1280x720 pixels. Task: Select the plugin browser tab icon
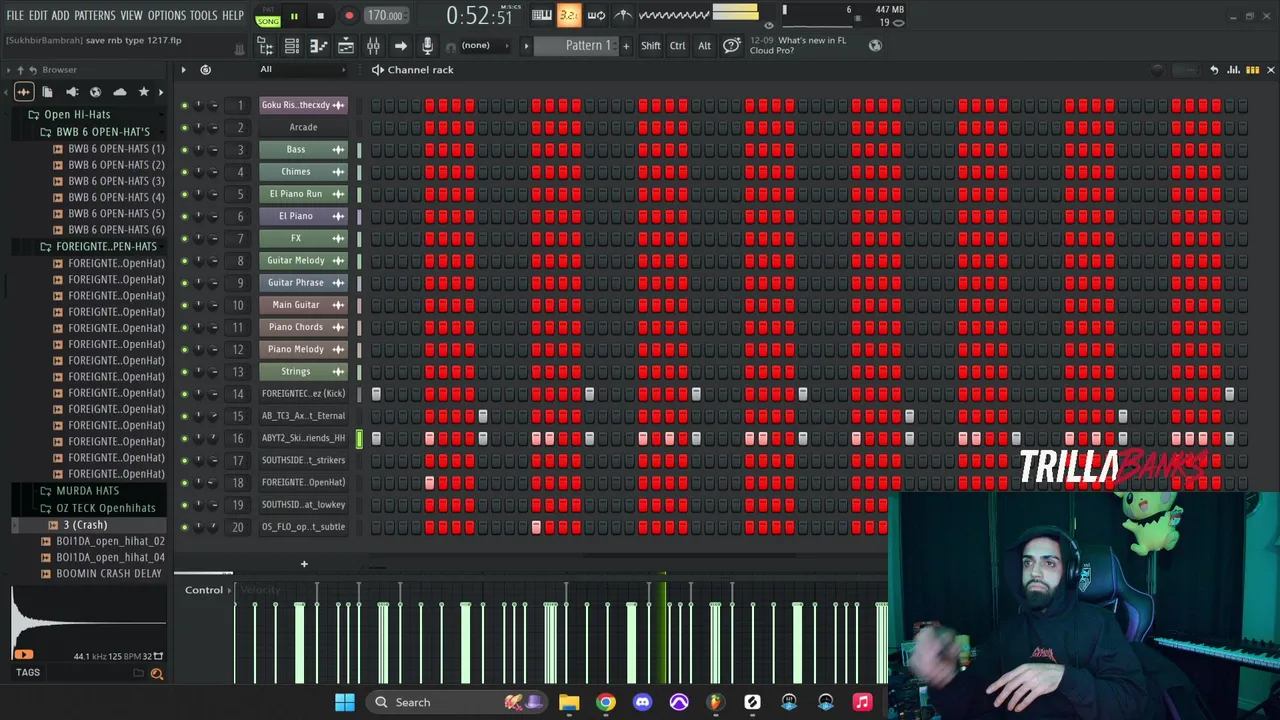pyautogui.click(x=71, y=92)
